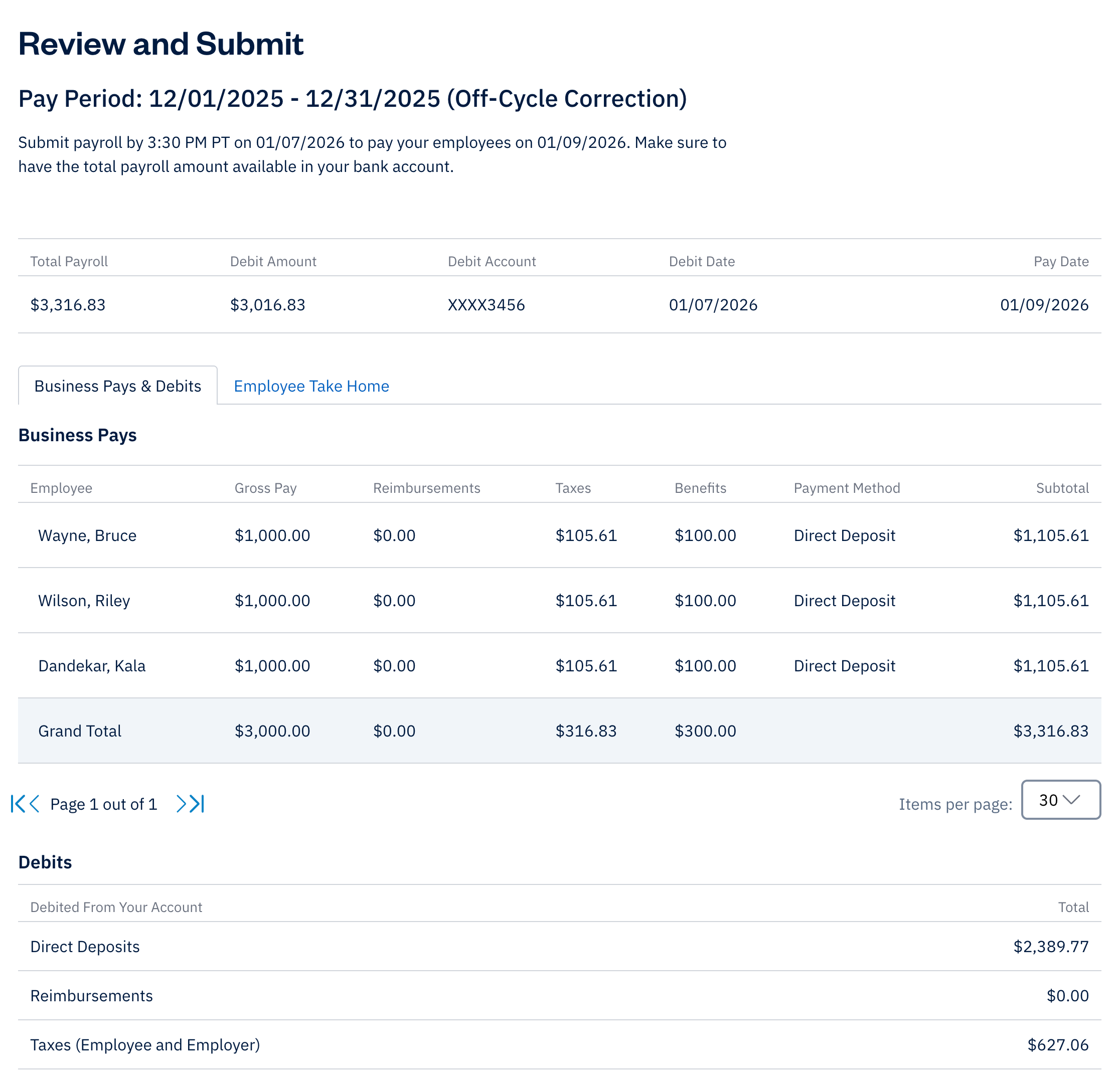
Task: Select the row for Wayne, Bruce
Action: pos(87,535)
